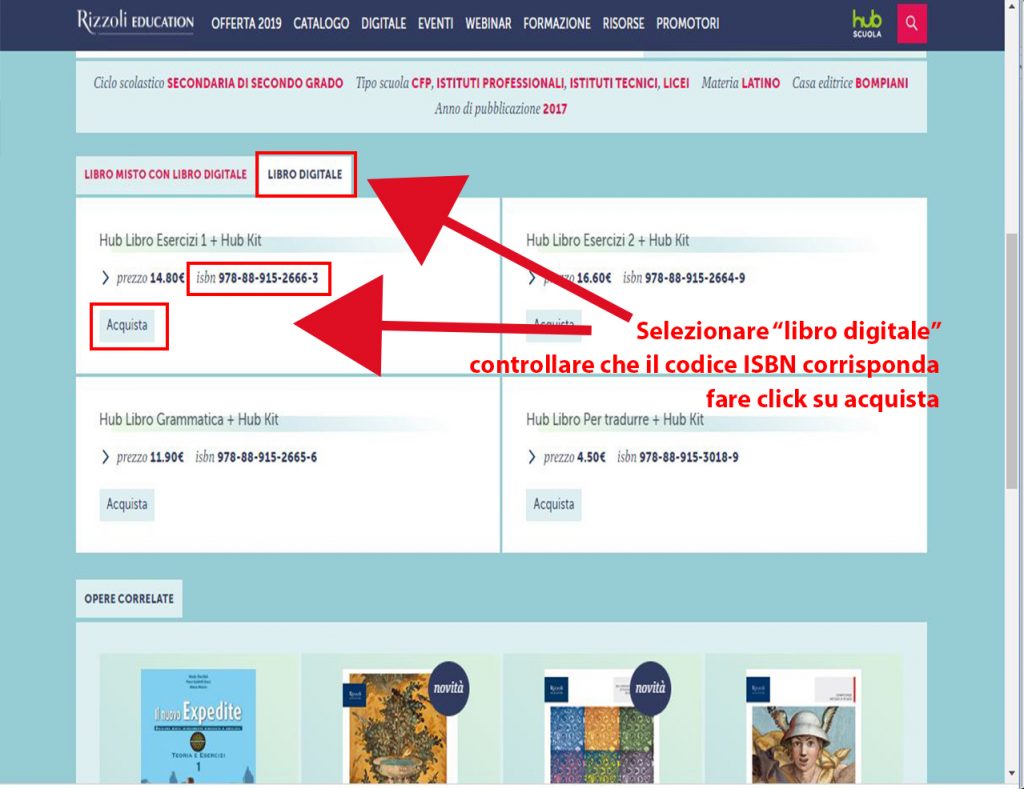This screenshot has width=1024, height=789.
Task: Click the vertical scrollbar thumb
Action: coord(1012,361)
